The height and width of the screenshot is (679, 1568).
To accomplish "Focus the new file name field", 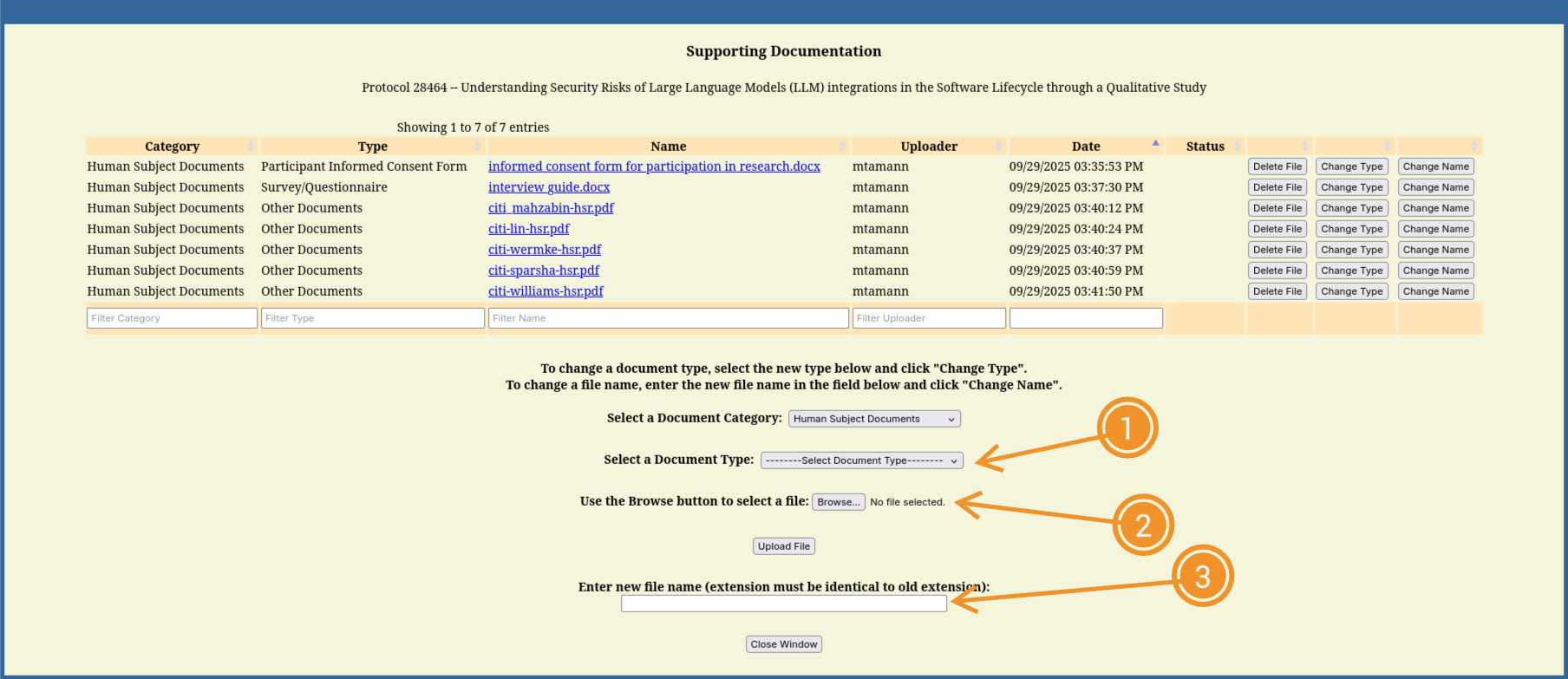I will [x=784, y=604].
